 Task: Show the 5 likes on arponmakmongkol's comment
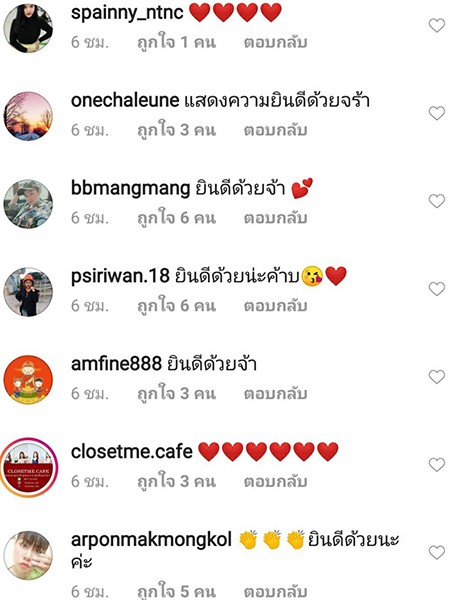[x=176, y=592]
